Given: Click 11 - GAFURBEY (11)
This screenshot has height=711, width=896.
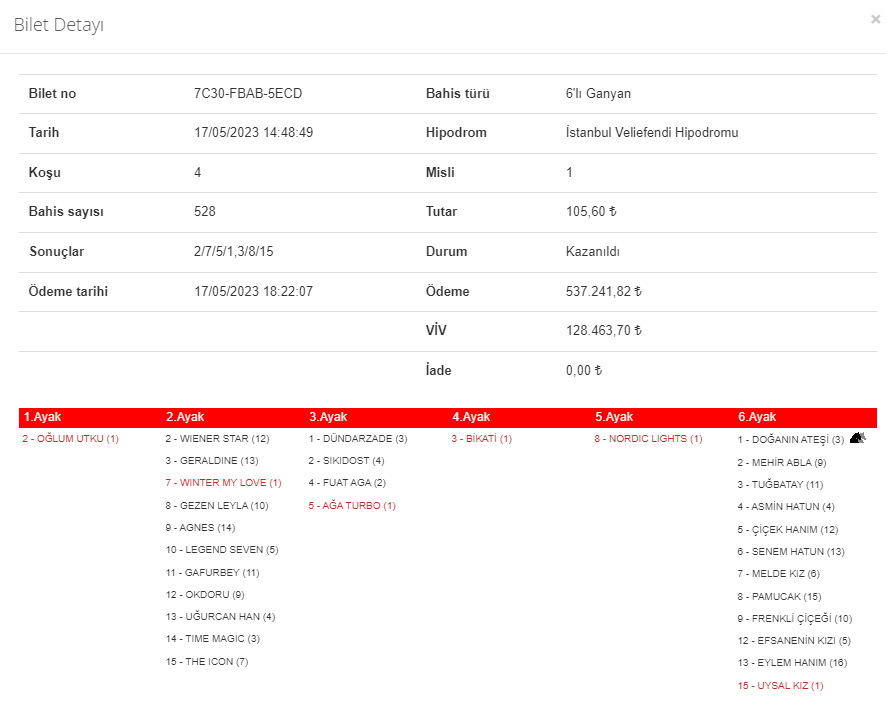Looking at the screenshot, I should (x=213, y=573).
